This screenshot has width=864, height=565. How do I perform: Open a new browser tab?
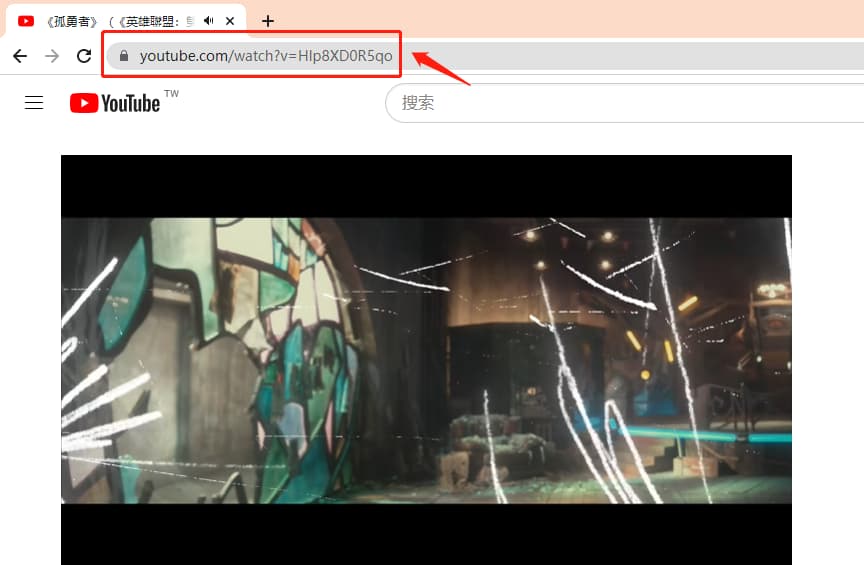click(x=268, y=21)
